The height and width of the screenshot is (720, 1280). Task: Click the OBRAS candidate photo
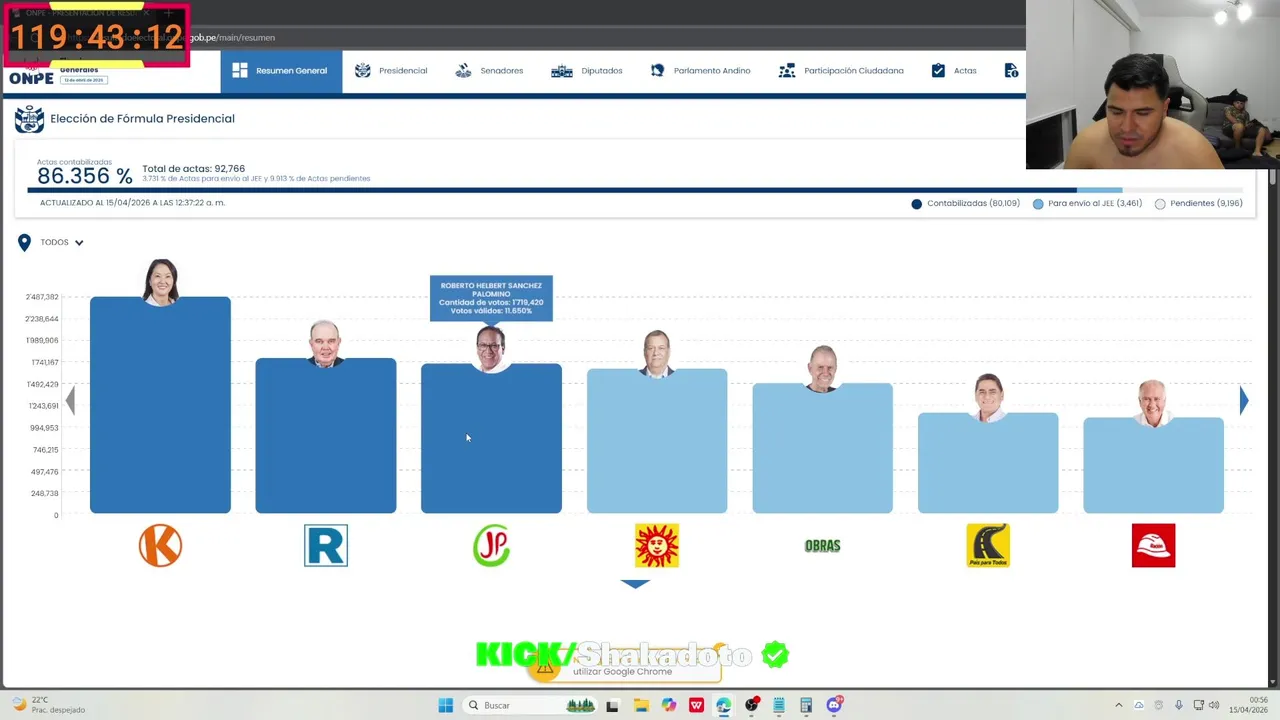(x=822, y=369)
